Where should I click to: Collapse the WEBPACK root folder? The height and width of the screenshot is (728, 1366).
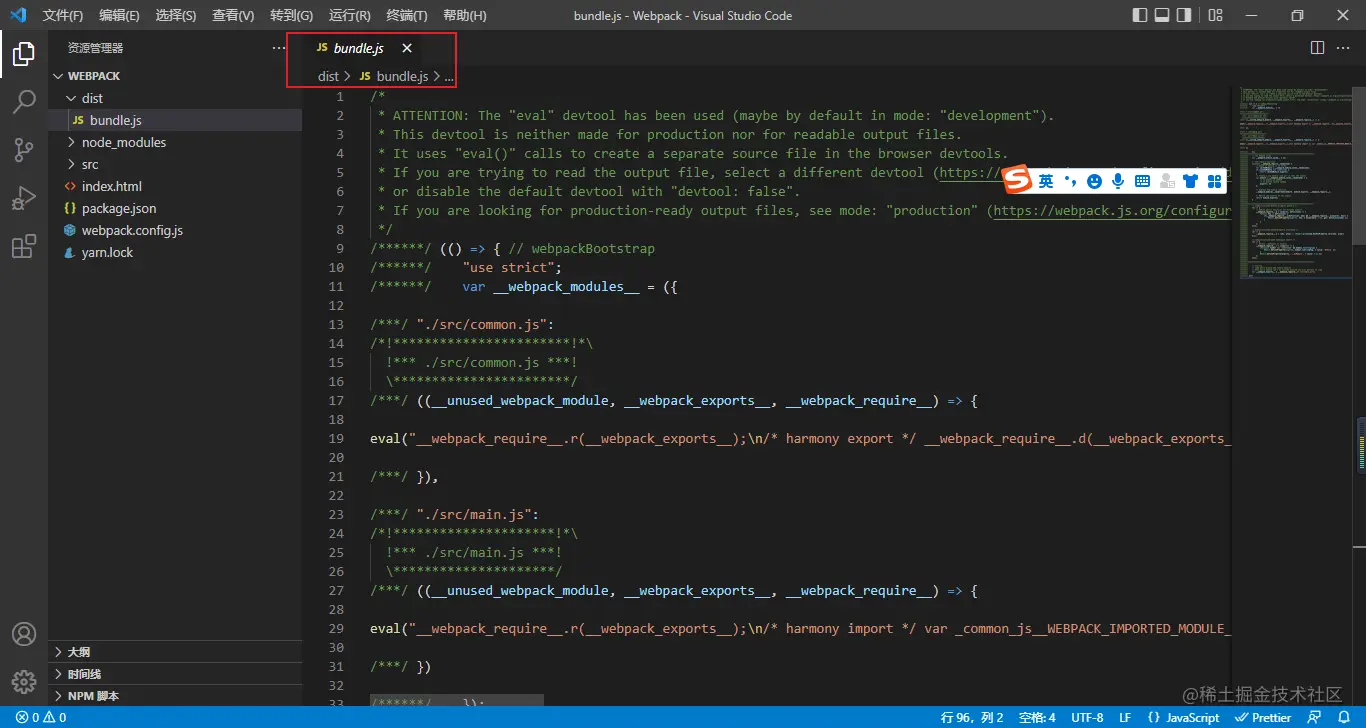pyautogui.click(x=175, y=76)
